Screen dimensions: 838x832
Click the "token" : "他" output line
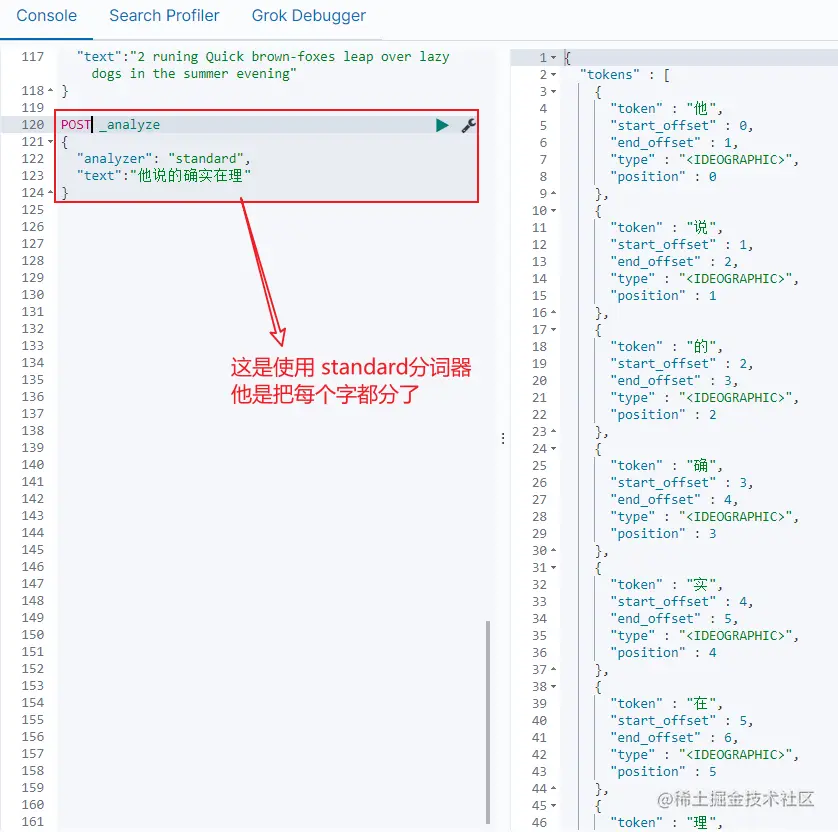point(666,108)
